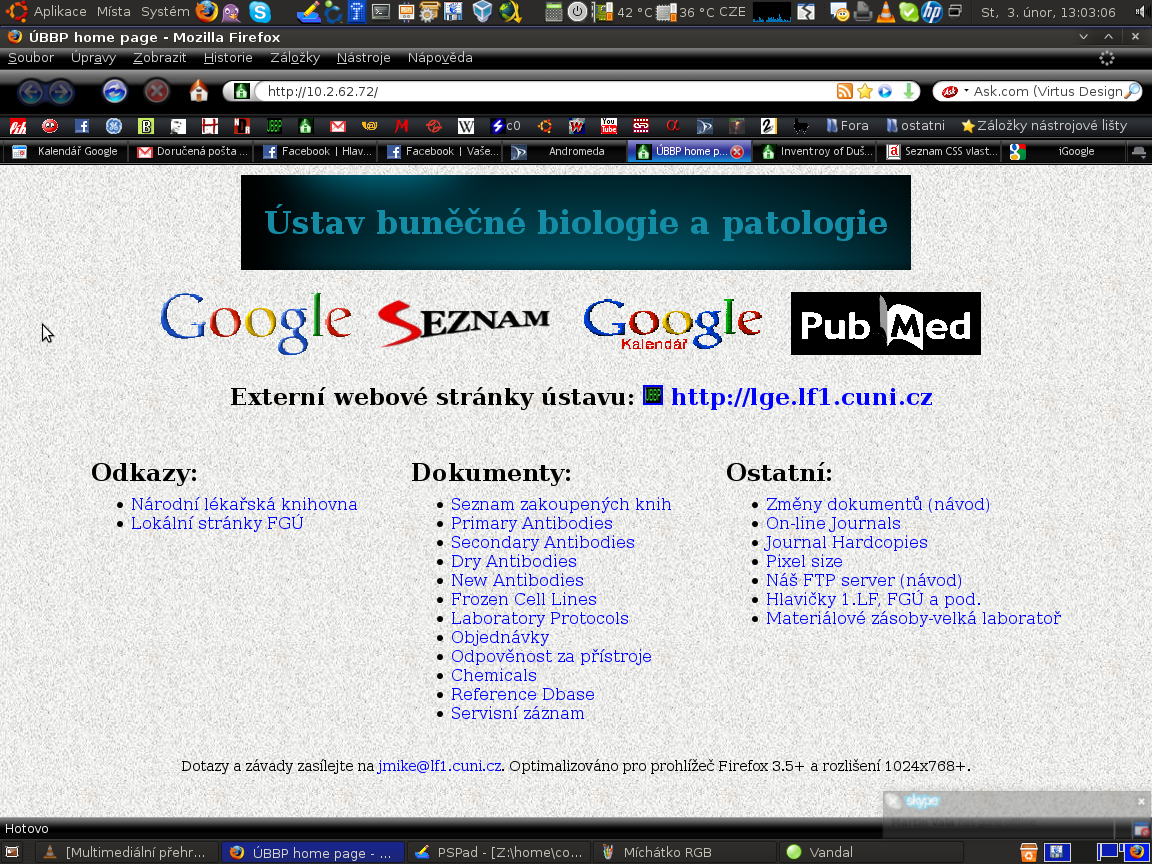Viewport: 1152px width, 864px height.
Task: Open the Národní lékařská knihovna link
Action: tap(244, 504)
